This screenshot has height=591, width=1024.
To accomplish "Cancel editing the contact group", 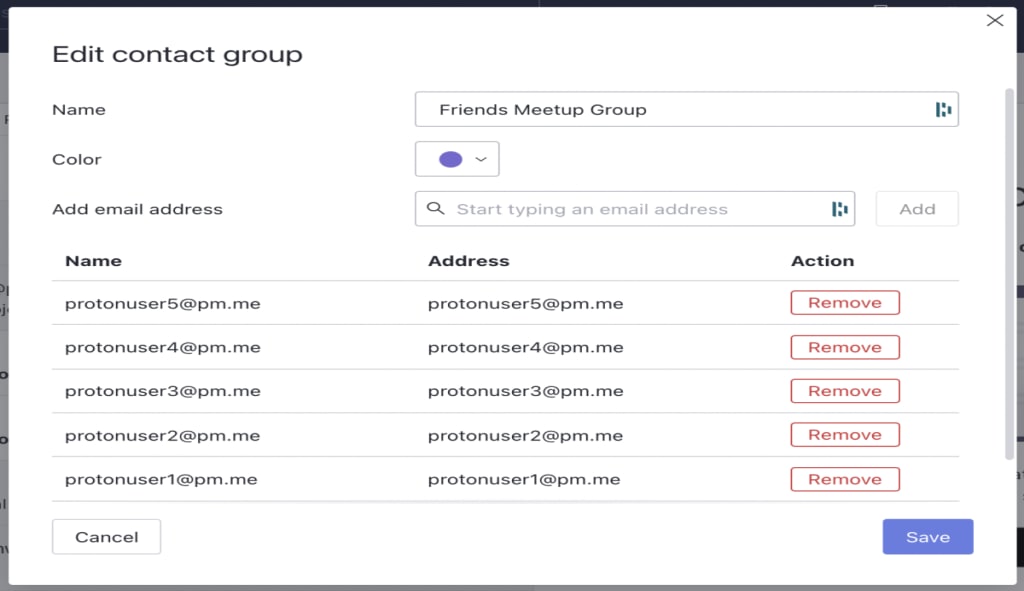I will [x=106, y=537].
